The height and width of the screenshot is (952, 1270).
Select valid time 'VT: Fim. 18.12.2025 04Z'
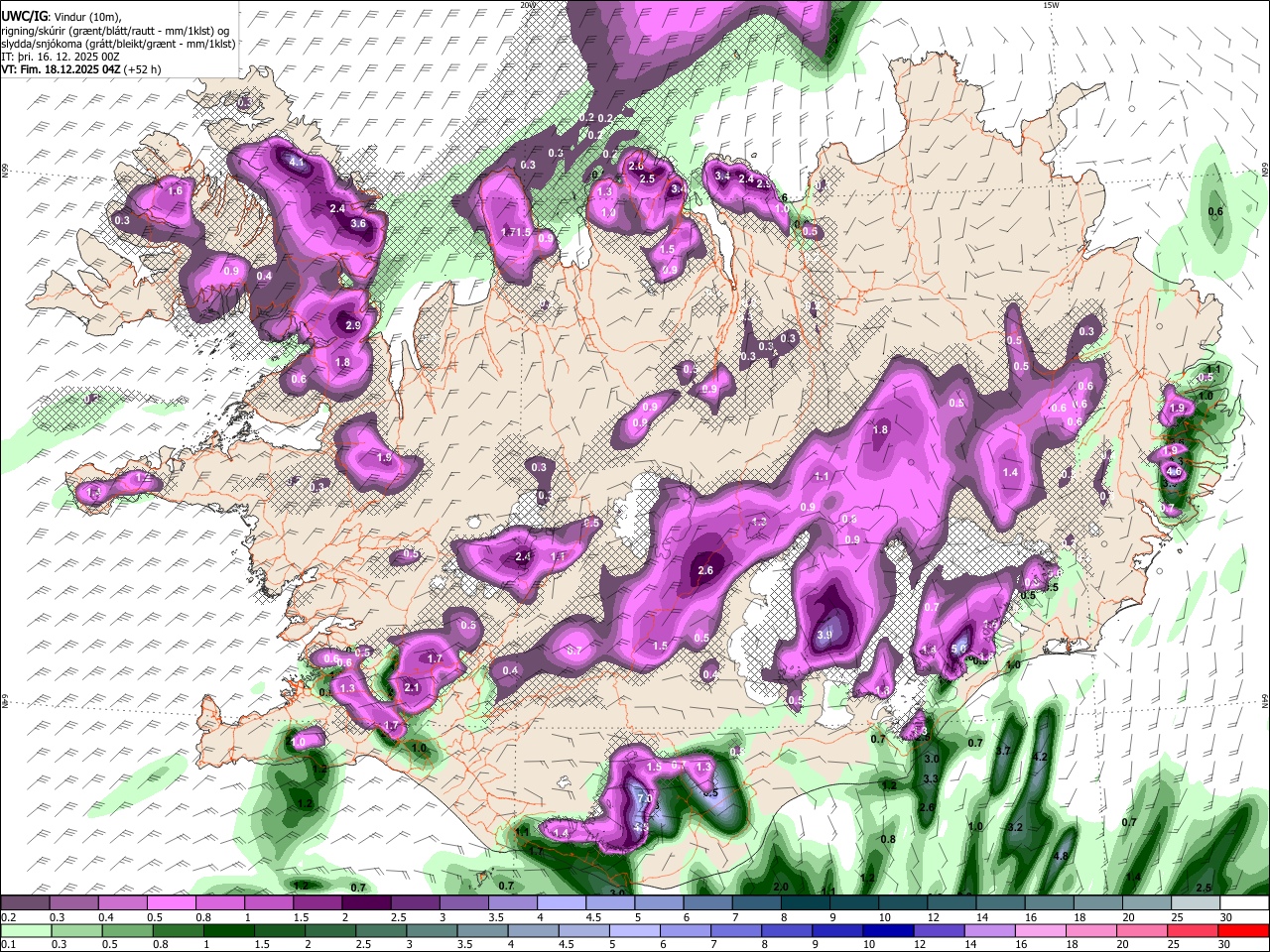(61, 69)
